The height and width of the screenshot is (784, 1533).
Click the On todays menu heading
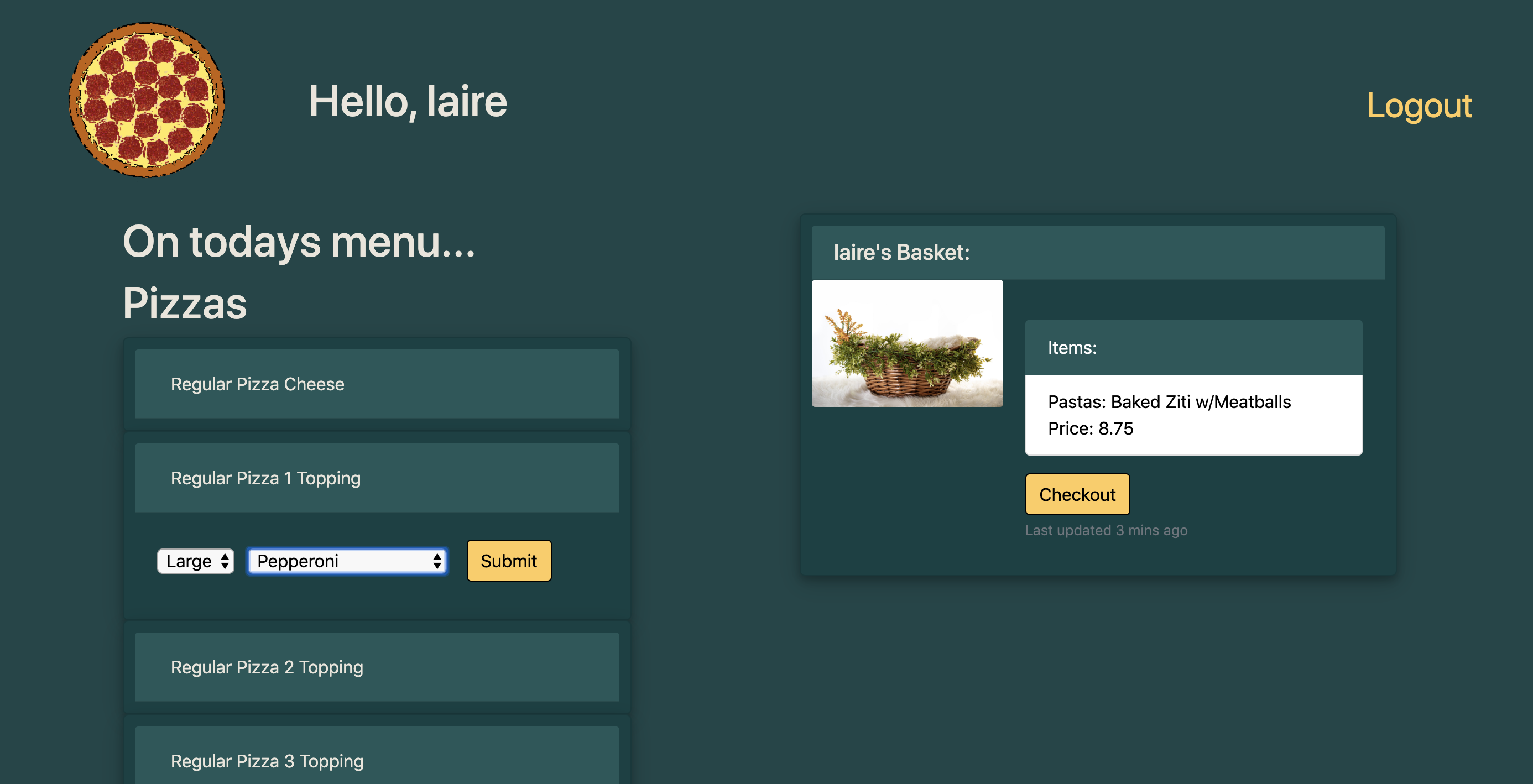click(x=299, y=242)
